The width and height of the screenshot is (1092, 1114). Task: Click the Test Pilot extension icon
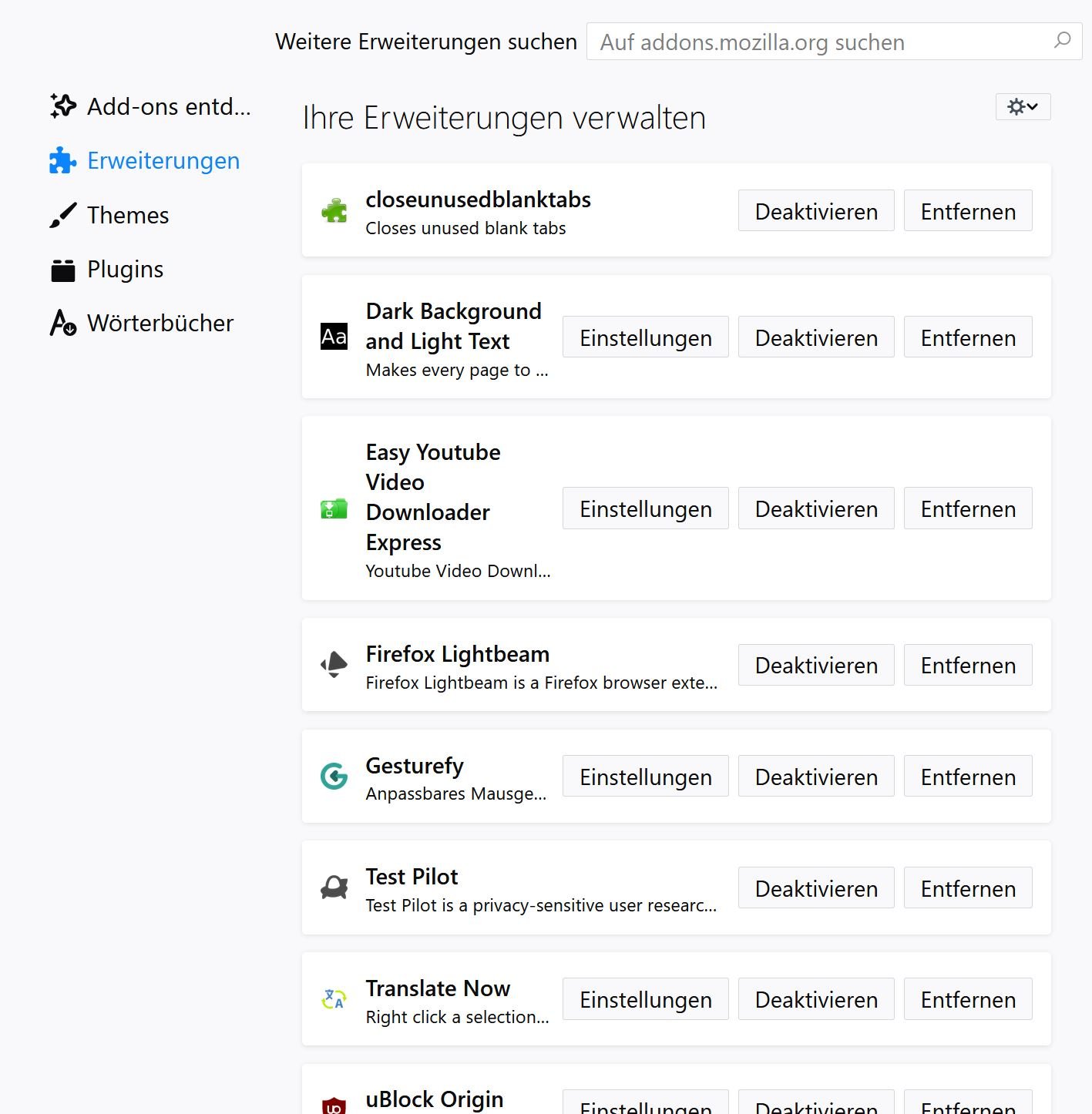click(334, 888)
